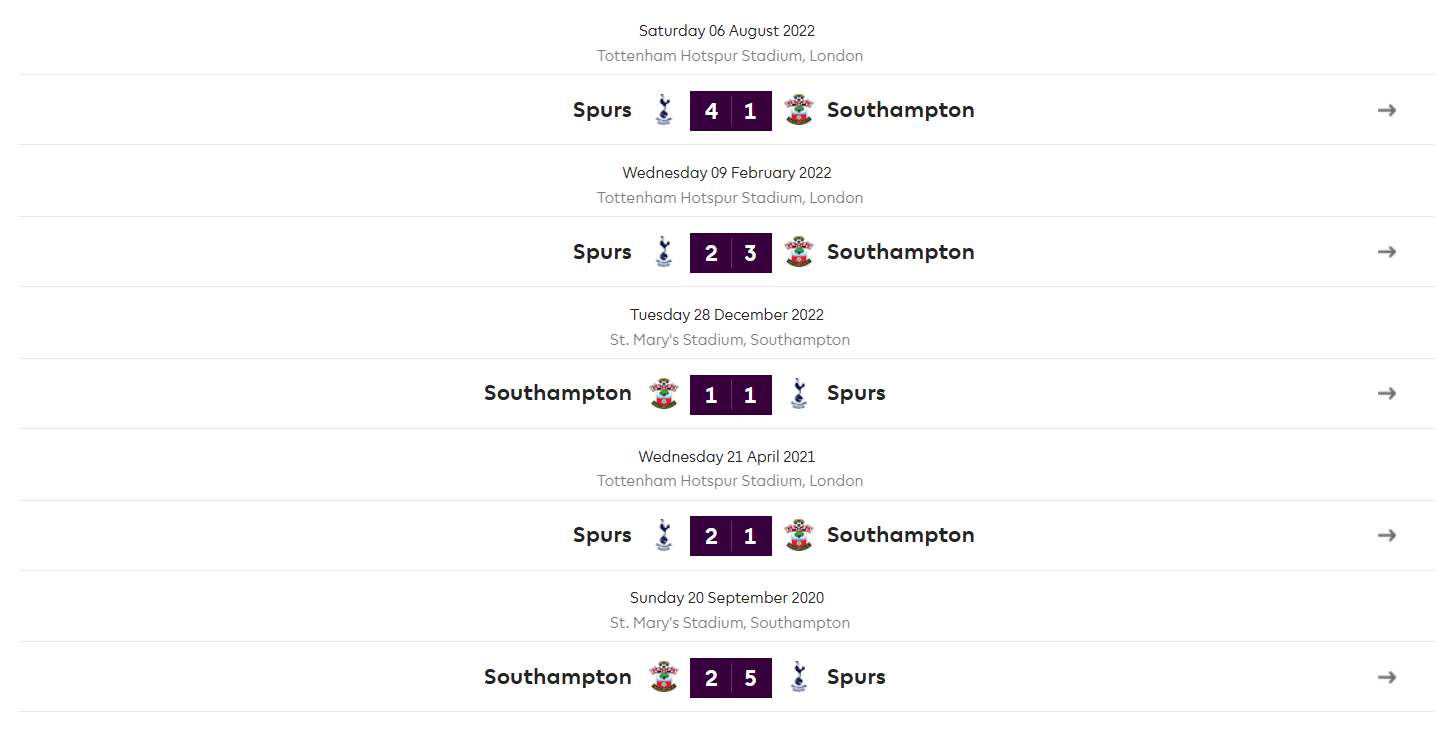Select the 1-1 score box
Screen dimensions: 1446x744
(x=731, y=395)
